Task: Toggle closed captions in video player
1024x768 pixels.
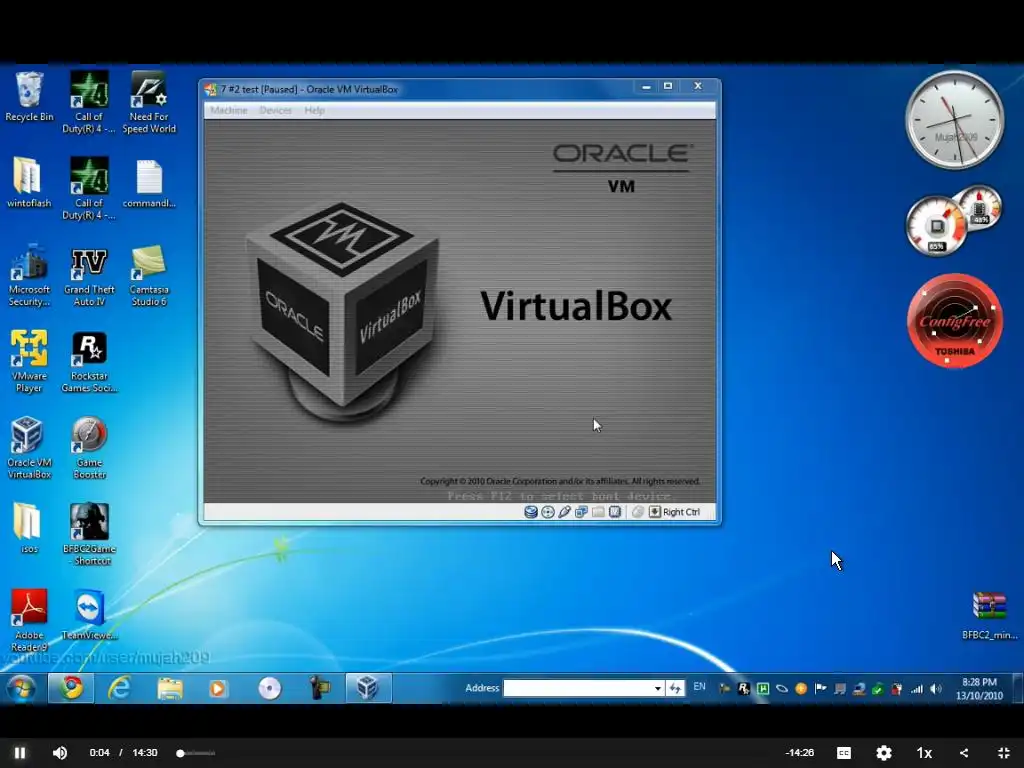Action: [844, 753]
